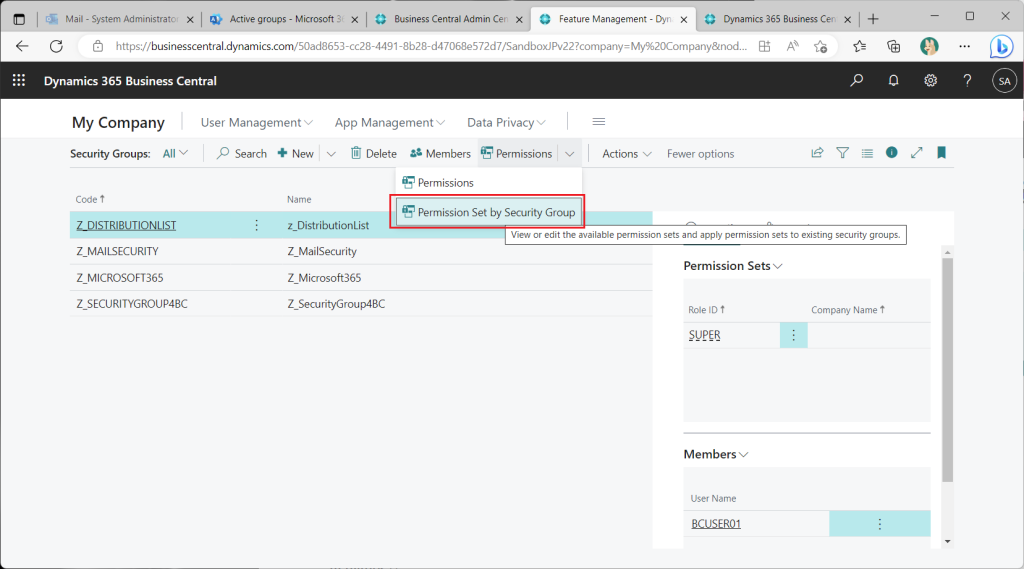This screenshot has width=1024, height=569.
Task: Expand the Data Privacy menu
Action: [506, 122]
